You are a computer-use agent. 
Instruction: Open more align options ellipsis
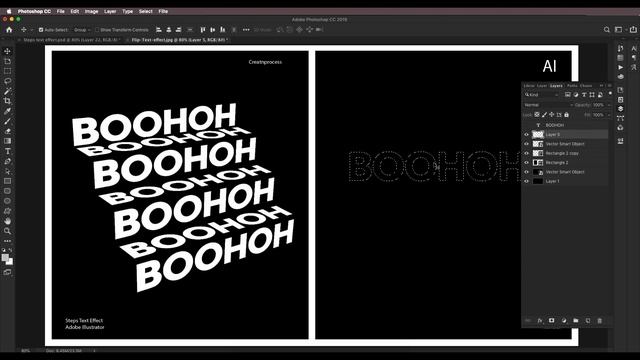(x=246, y=30)
